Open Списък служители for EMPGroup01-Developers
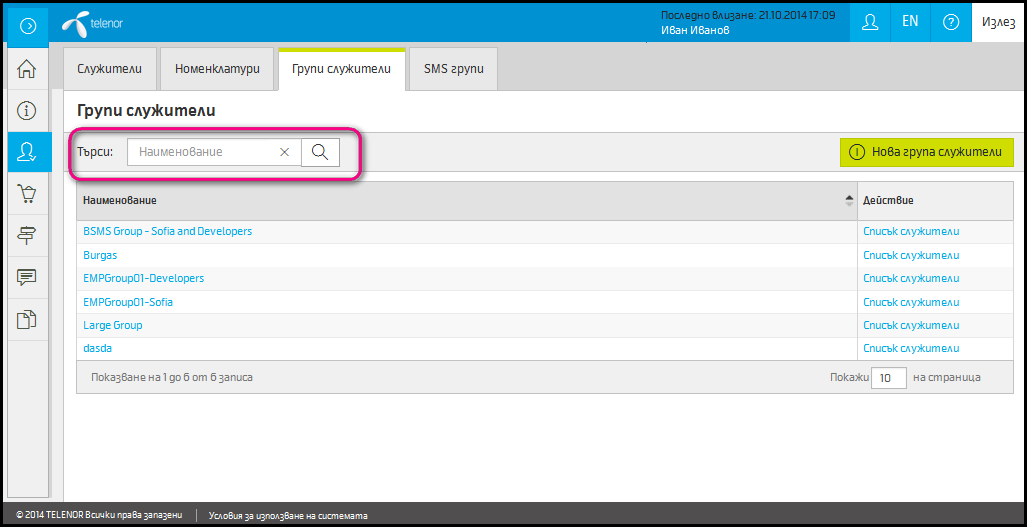The width and height of the screenshot is (1027, 527). (x=911, y=278)
